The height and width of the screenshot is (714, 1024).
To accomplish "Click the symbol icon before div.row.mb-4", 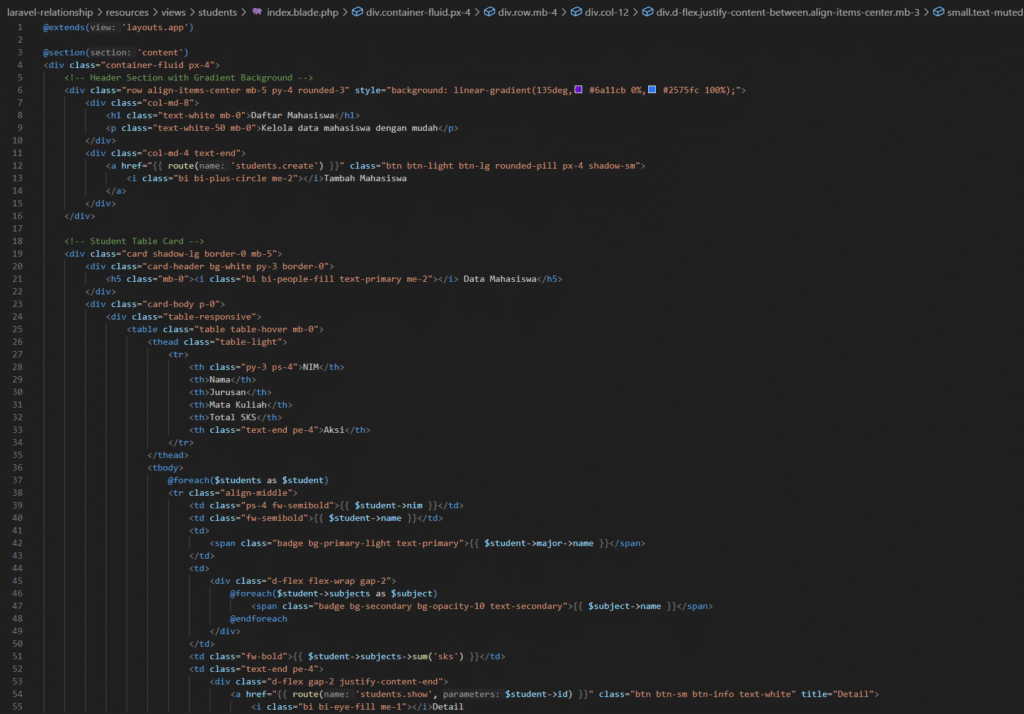I will 490,13.
